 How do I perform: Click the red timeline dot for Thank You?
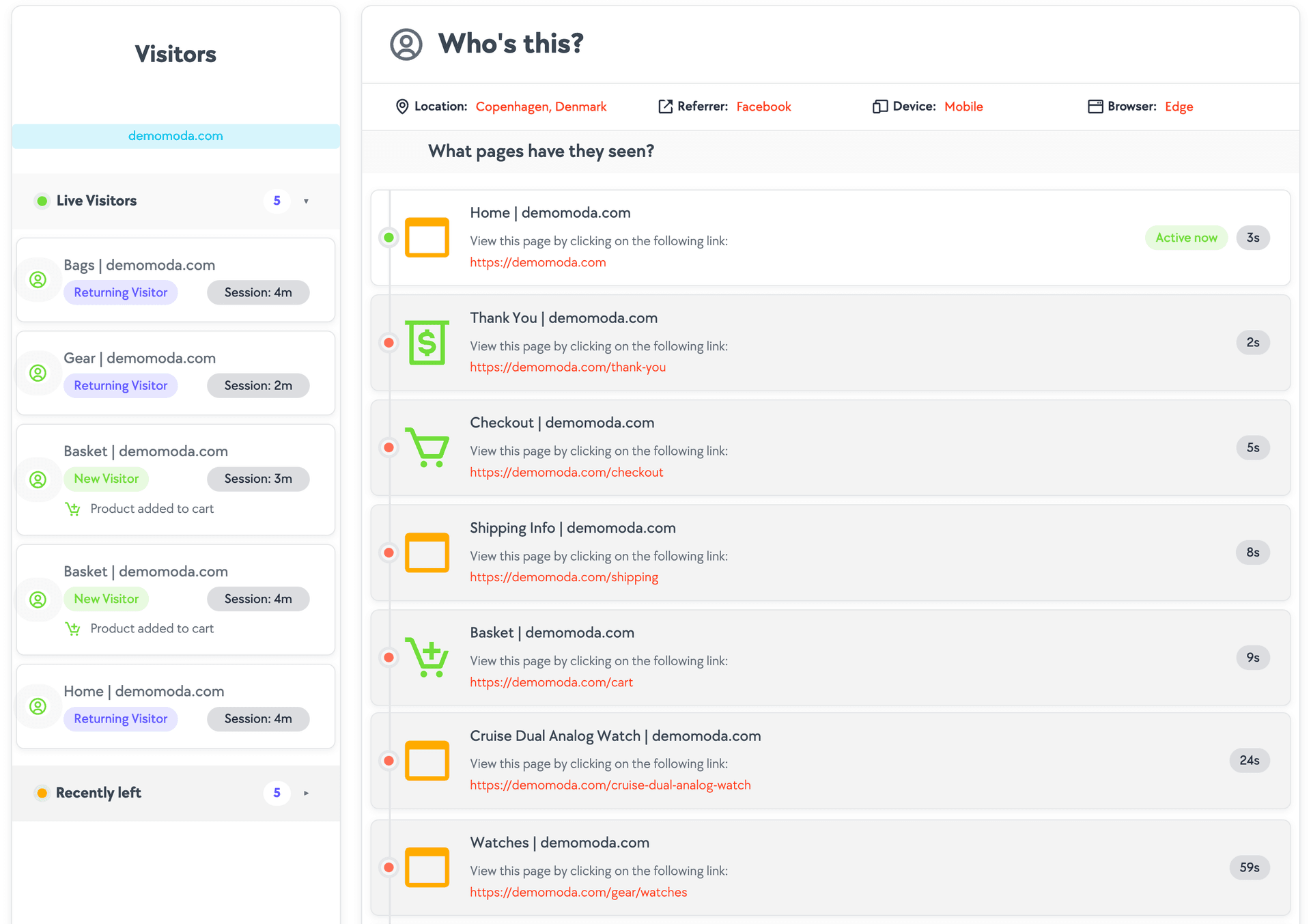pos(389,343)
